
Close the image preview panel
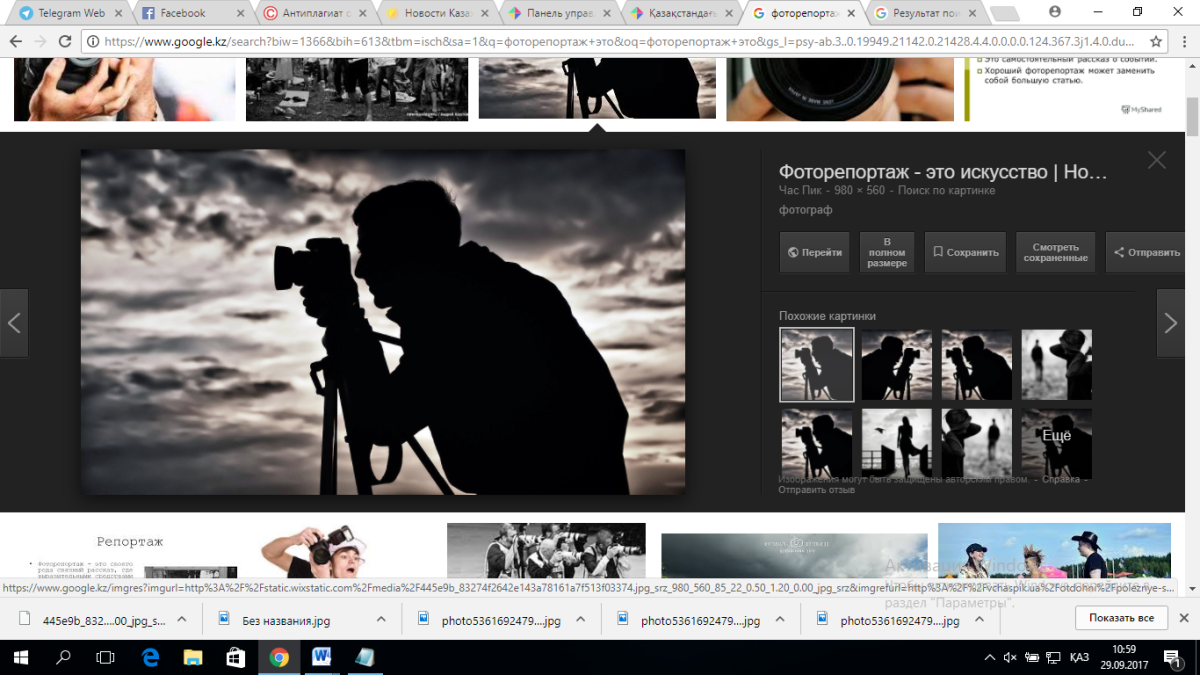pos(1157,160)
